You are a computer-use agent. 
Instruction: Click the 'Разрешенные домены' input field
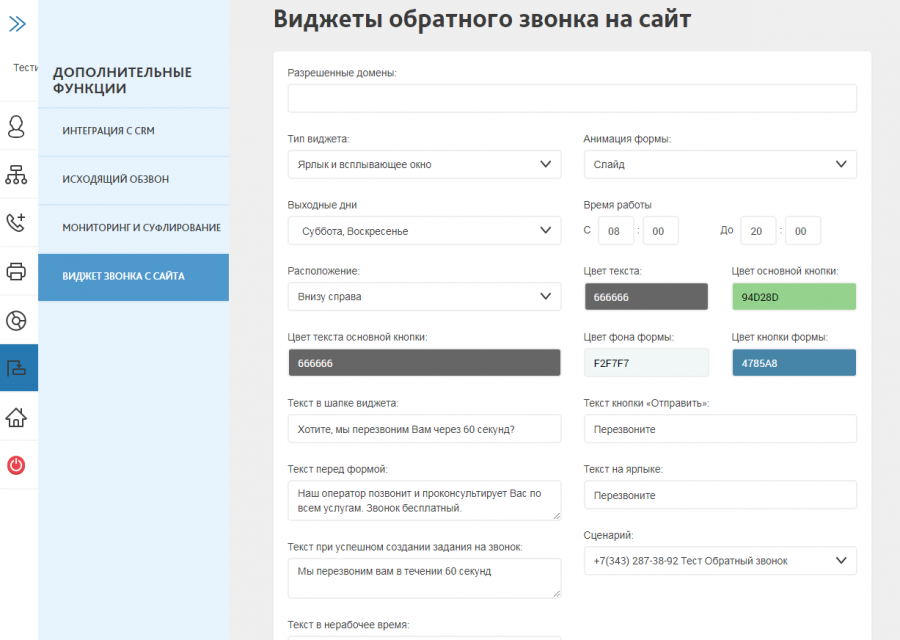(x=572, y=98)
